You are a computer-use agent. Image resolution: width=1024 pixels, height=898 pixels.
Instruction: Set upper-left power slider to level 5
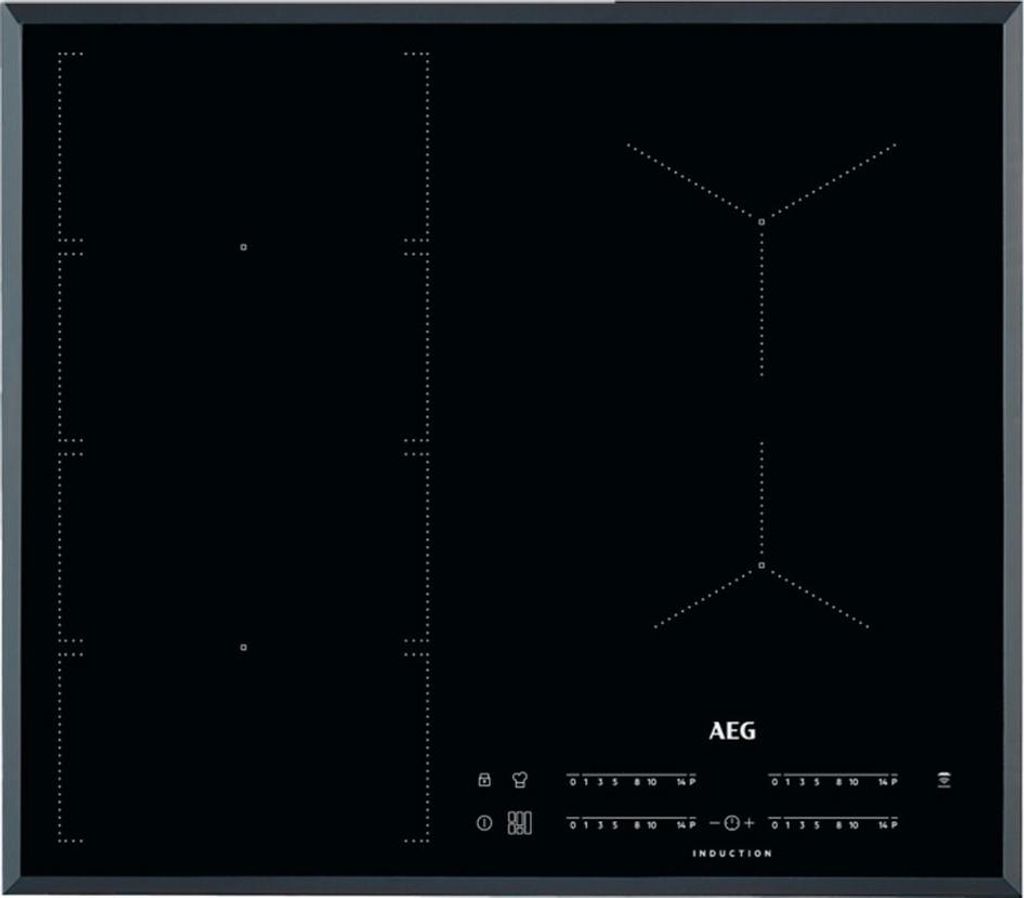click(x=614, y=782)
